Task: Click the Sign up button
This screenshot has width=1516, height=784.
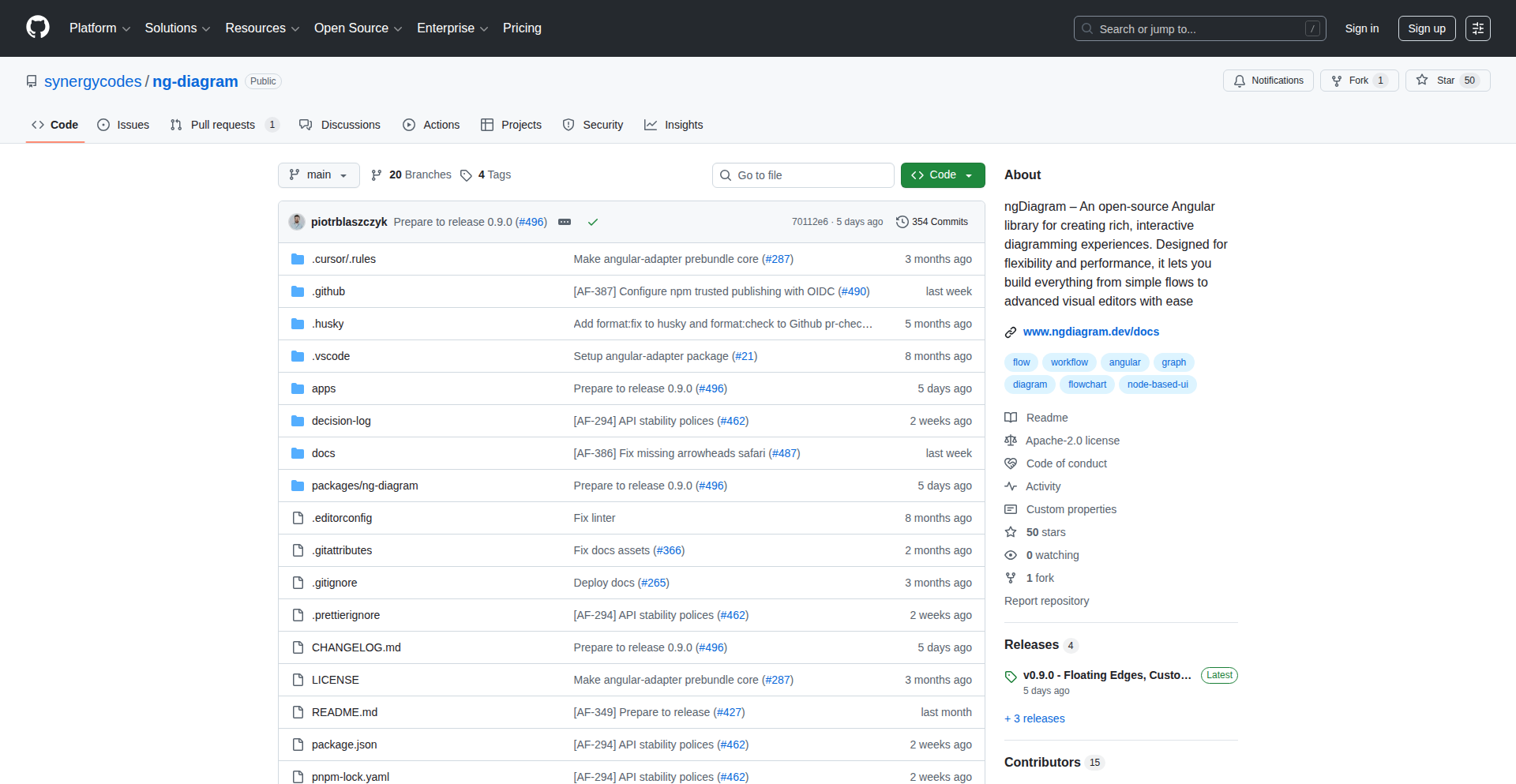Action: 1426,28
